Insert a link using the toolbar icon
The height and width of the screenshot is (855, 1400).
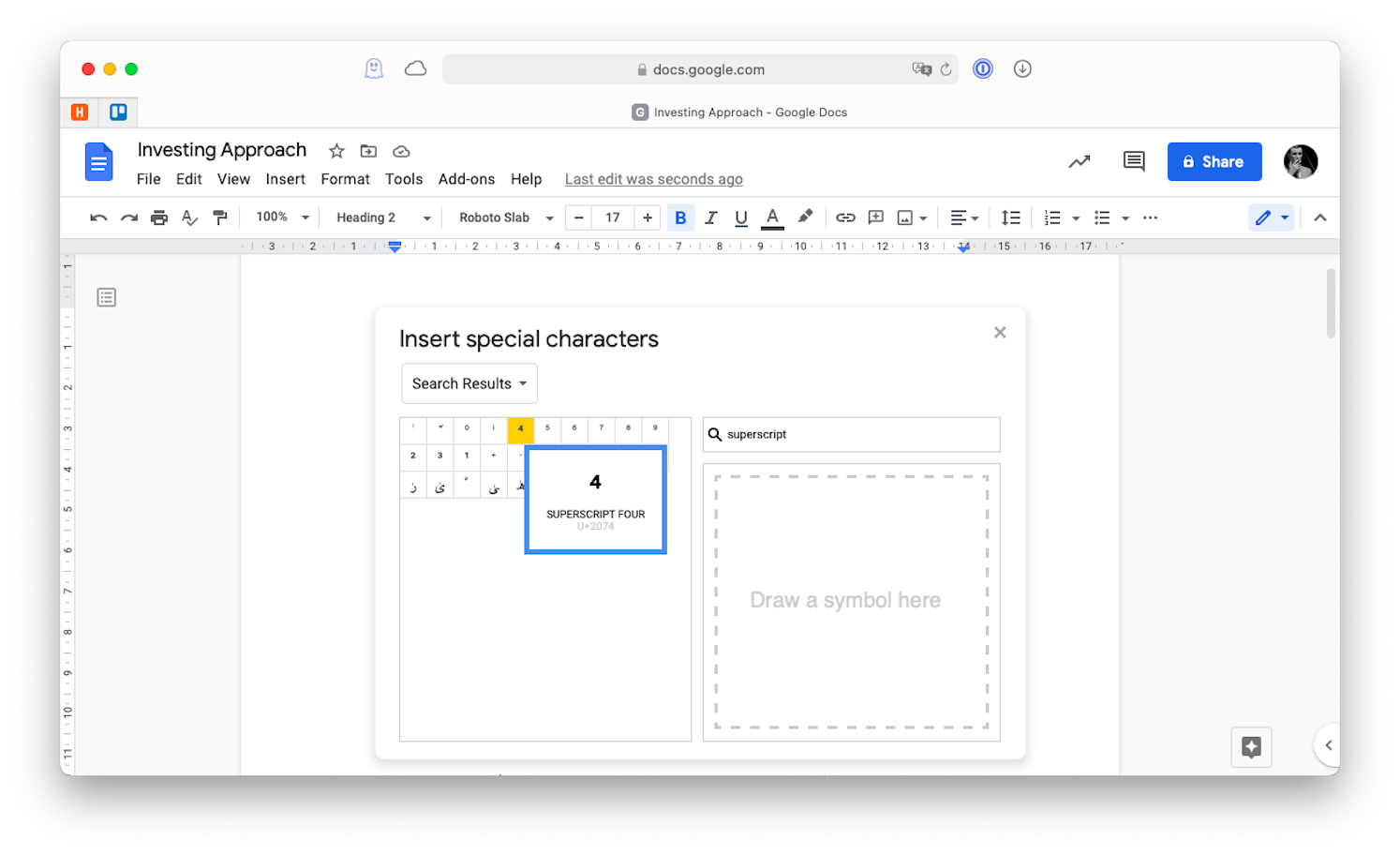(x=844, y=217)
